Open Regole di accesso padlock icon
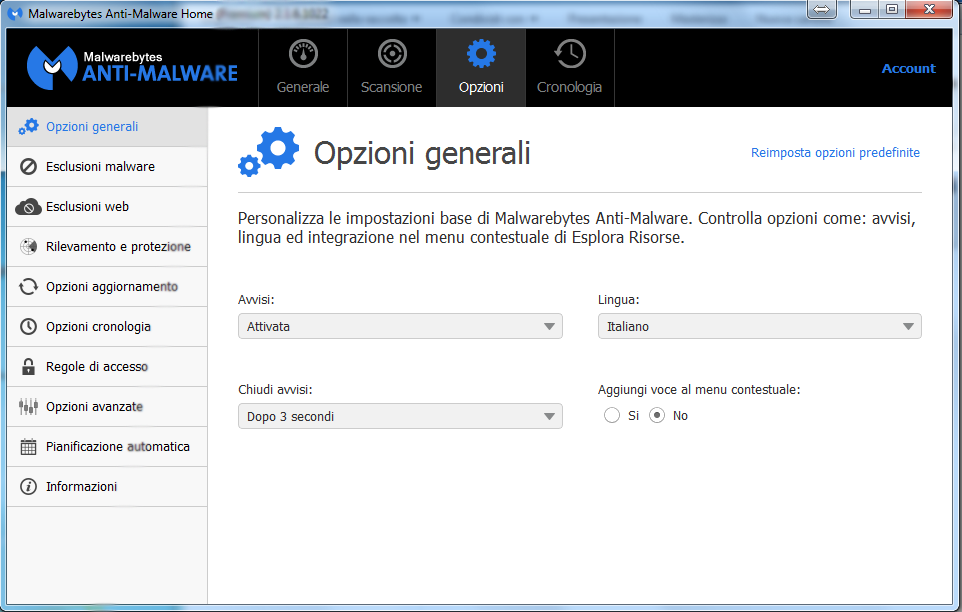962x612 pixels. click(x=28, y=367)
